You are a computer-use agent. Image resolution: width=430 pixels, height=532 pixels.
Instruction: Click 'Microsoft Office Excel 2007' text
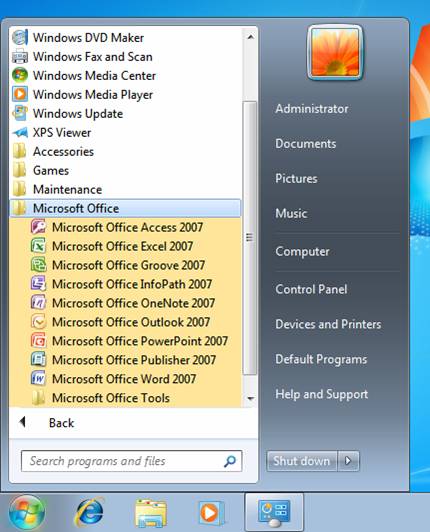[123, 246]
